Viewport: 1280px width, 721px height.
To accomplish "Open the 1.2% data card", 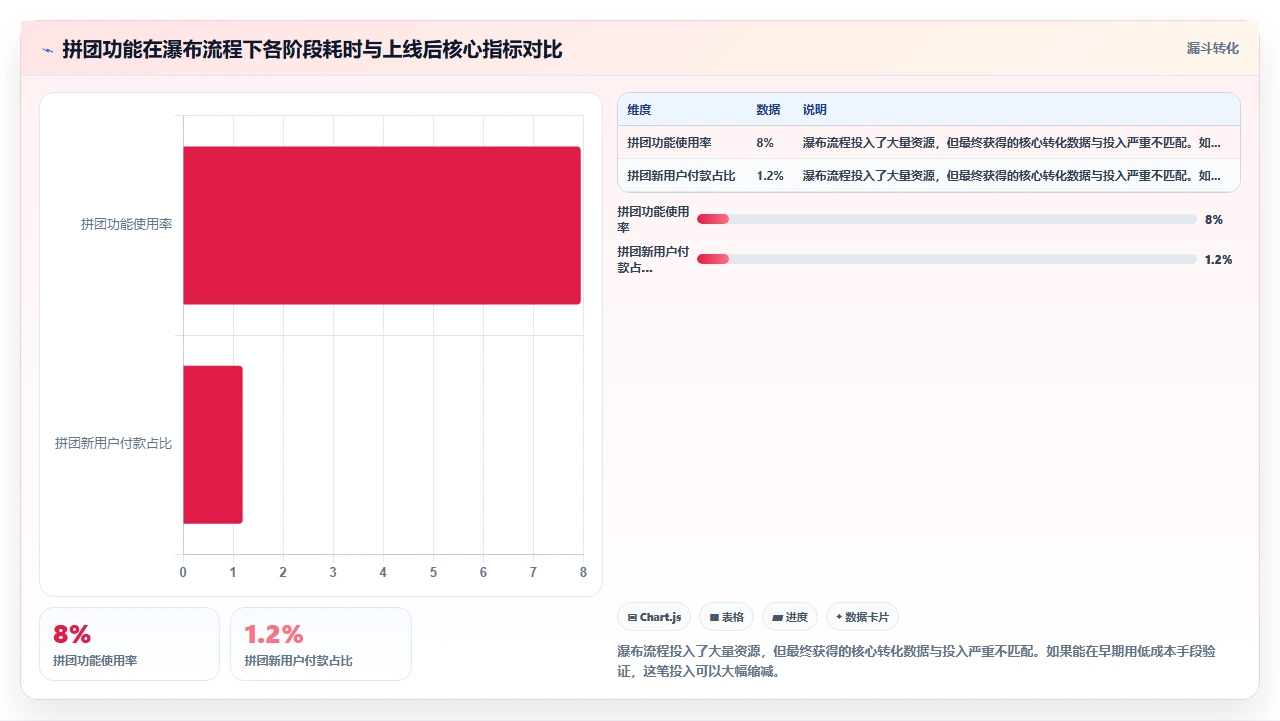I will point(321,644).
